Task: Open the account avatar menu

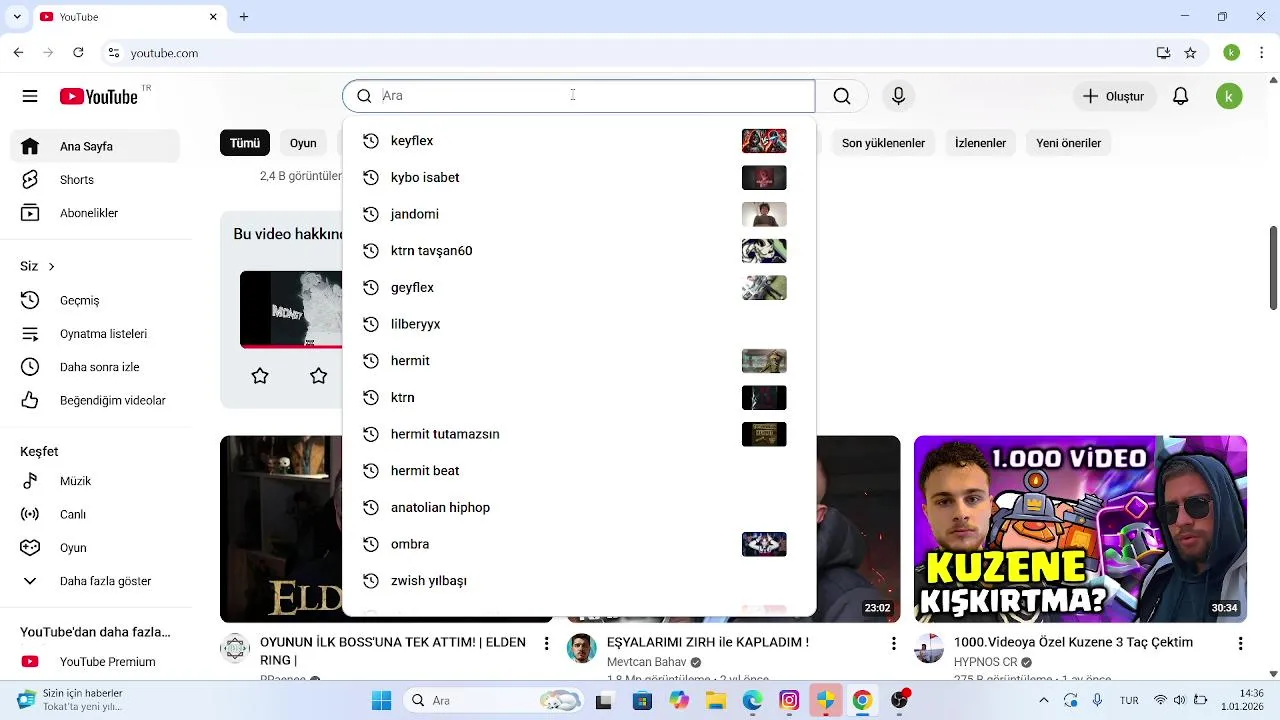Action: click(1229, 96)
